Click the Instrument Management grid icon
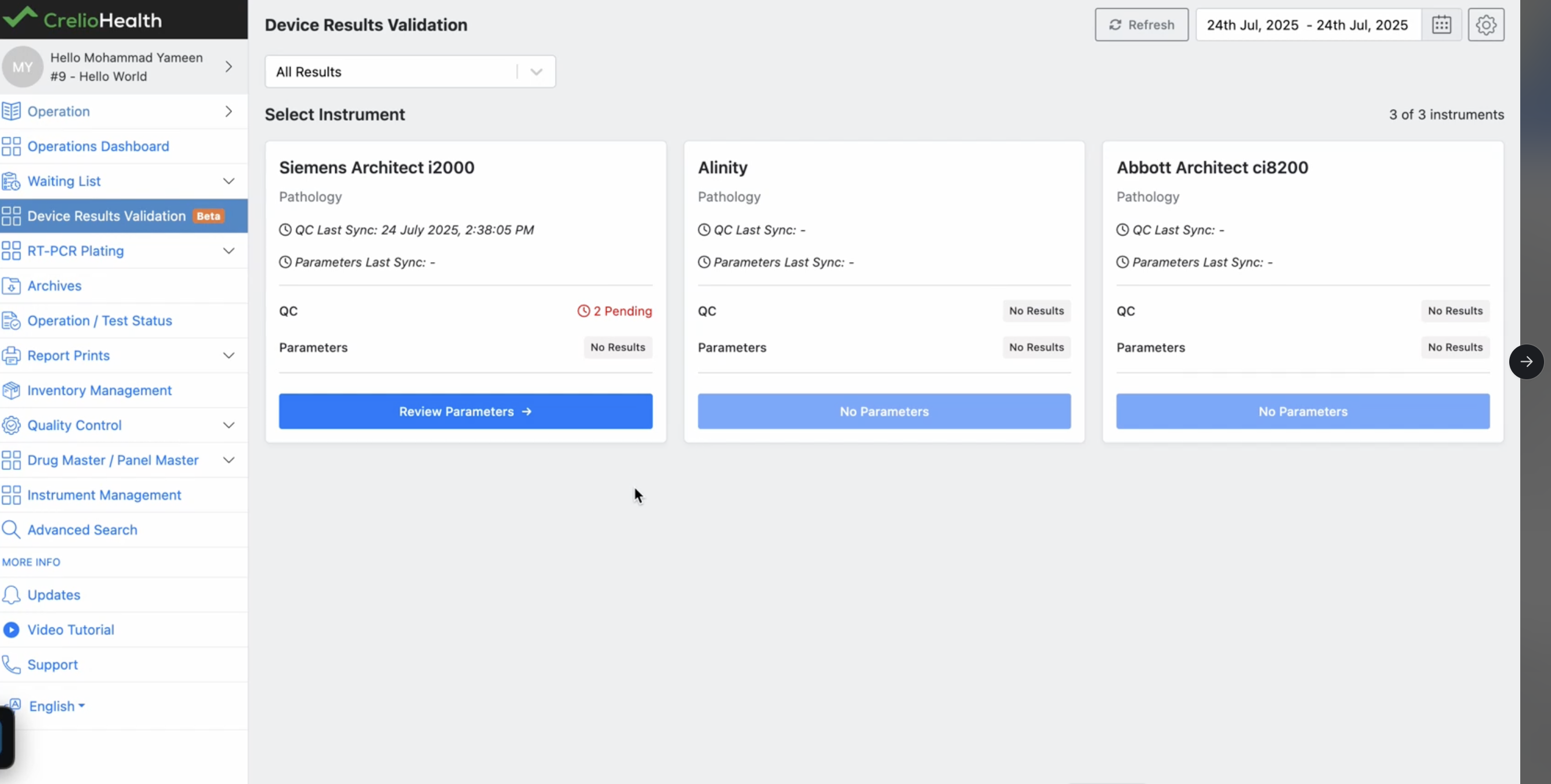This screenshot has width=1551, height=784. 11,496
